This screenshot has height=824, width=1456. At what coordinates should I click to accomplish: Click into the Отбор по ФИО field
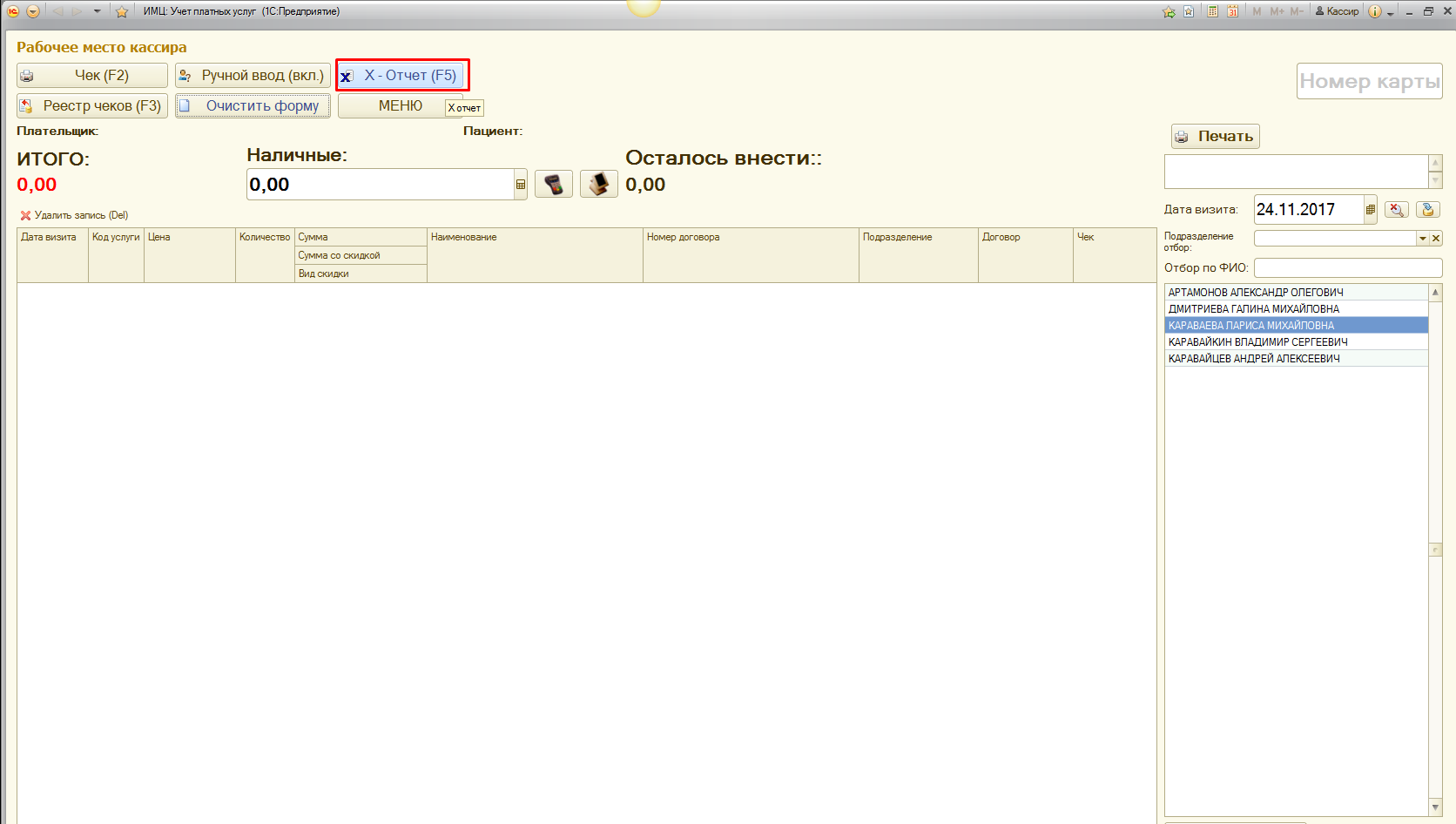pyautogui.click(x=1347, y=268)
